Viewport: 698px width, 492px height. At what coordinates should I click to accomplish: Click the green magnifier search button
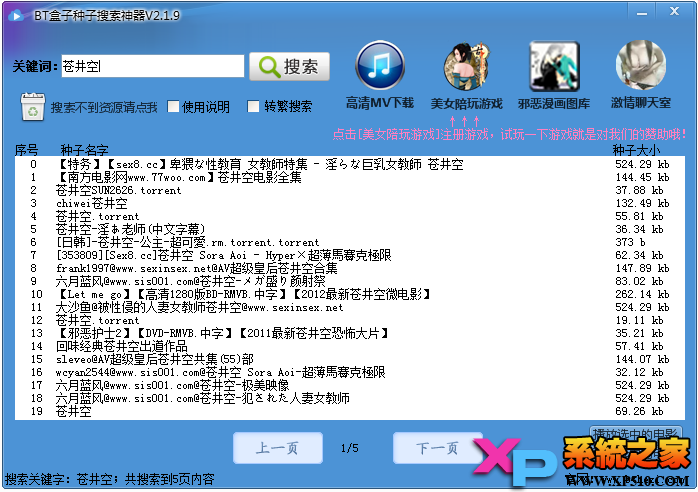point(289,66)
